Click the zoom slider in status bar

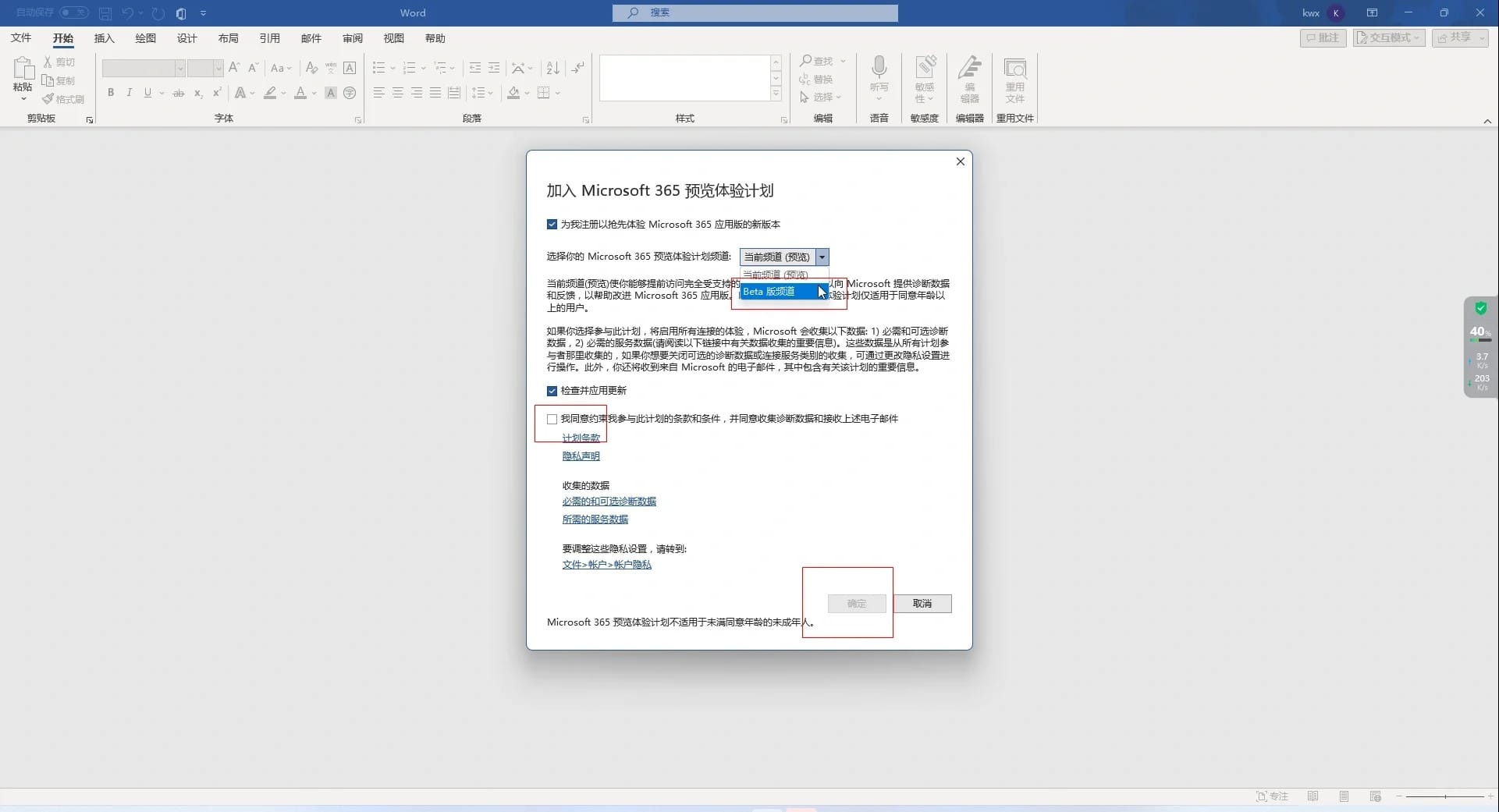pos(1444,796)
